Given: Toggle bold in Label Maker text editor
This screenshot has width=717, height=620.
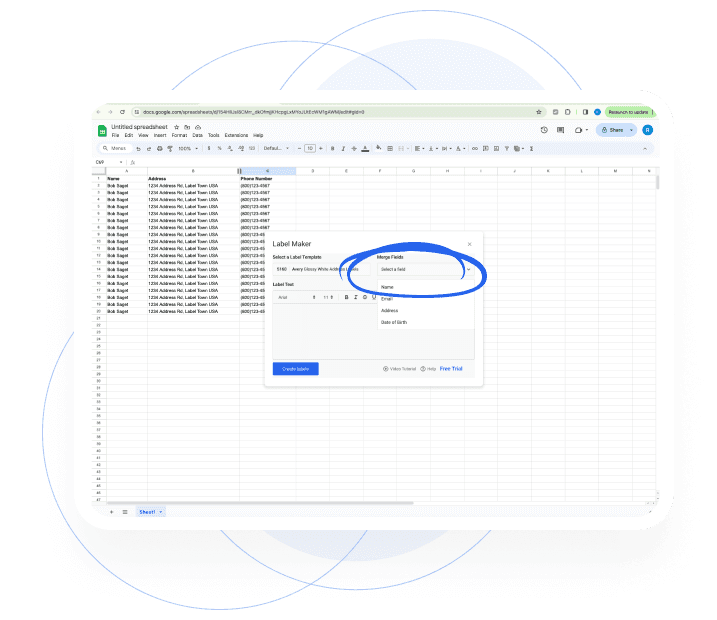Looking at the screenshot, I should (346, 298).
